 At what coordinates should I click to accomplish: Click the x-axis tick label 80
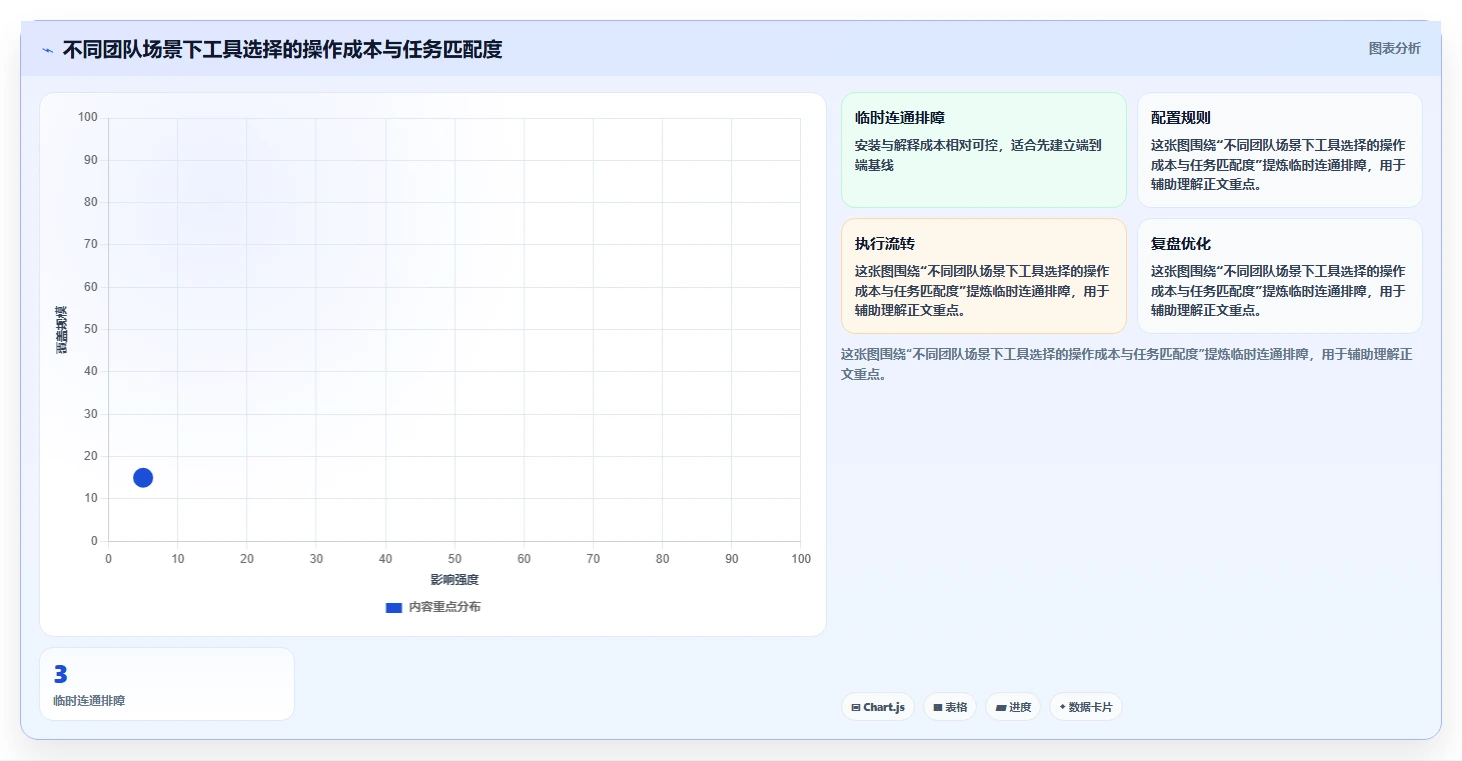coord(662,559)
